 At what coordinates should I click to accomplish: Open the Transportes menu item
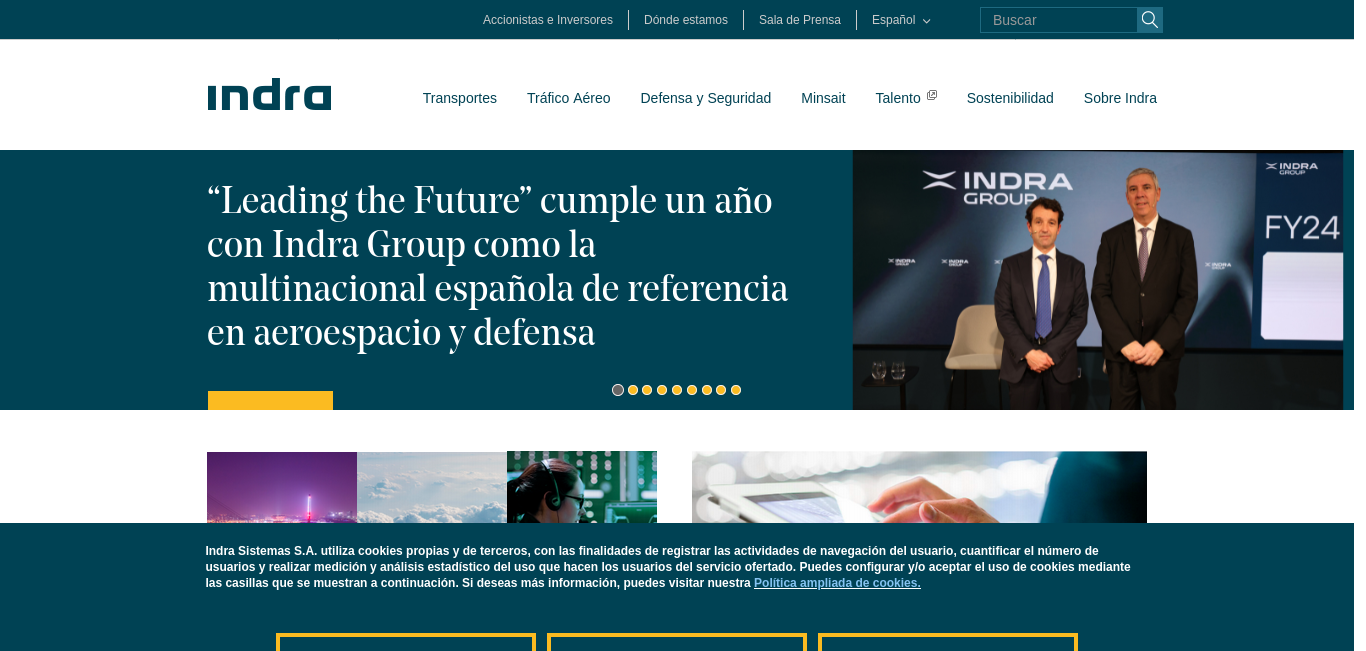[460, 98]
